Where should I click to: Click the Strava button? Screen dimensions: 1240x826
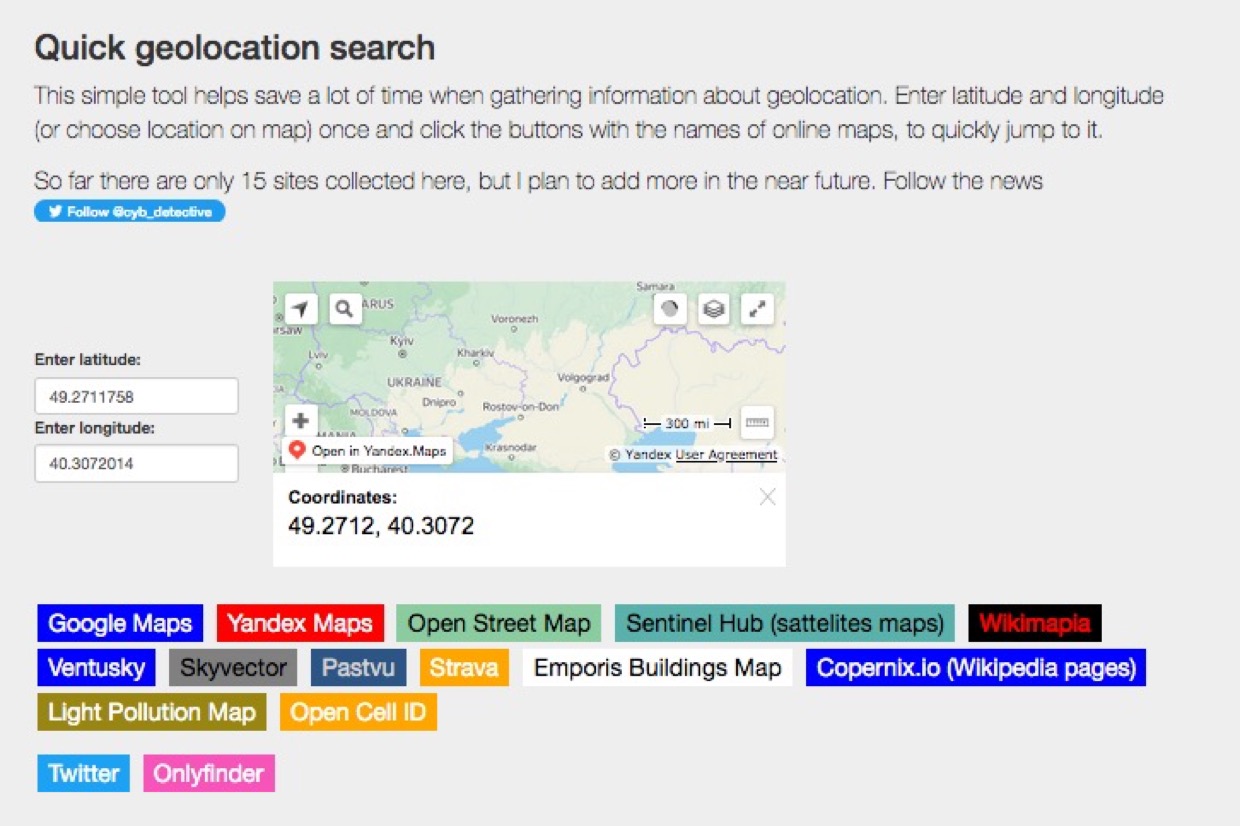(465, 668)
